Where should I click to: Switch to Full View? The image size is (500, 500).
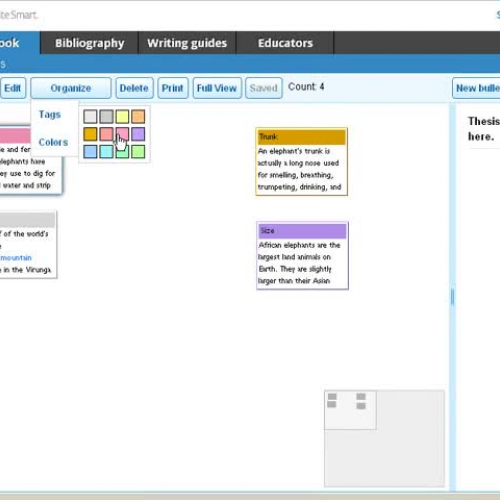[217, 88]
